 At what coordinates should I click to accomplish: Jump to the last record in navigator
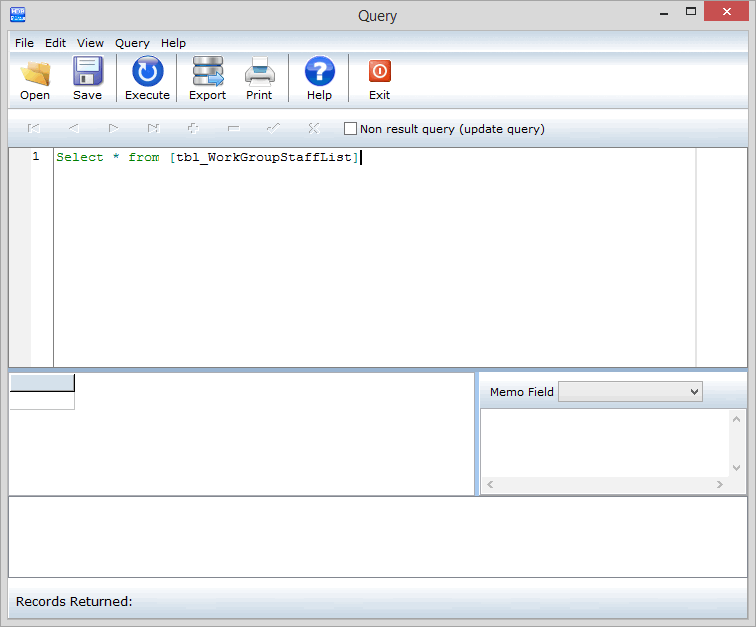tap(153, 129)
